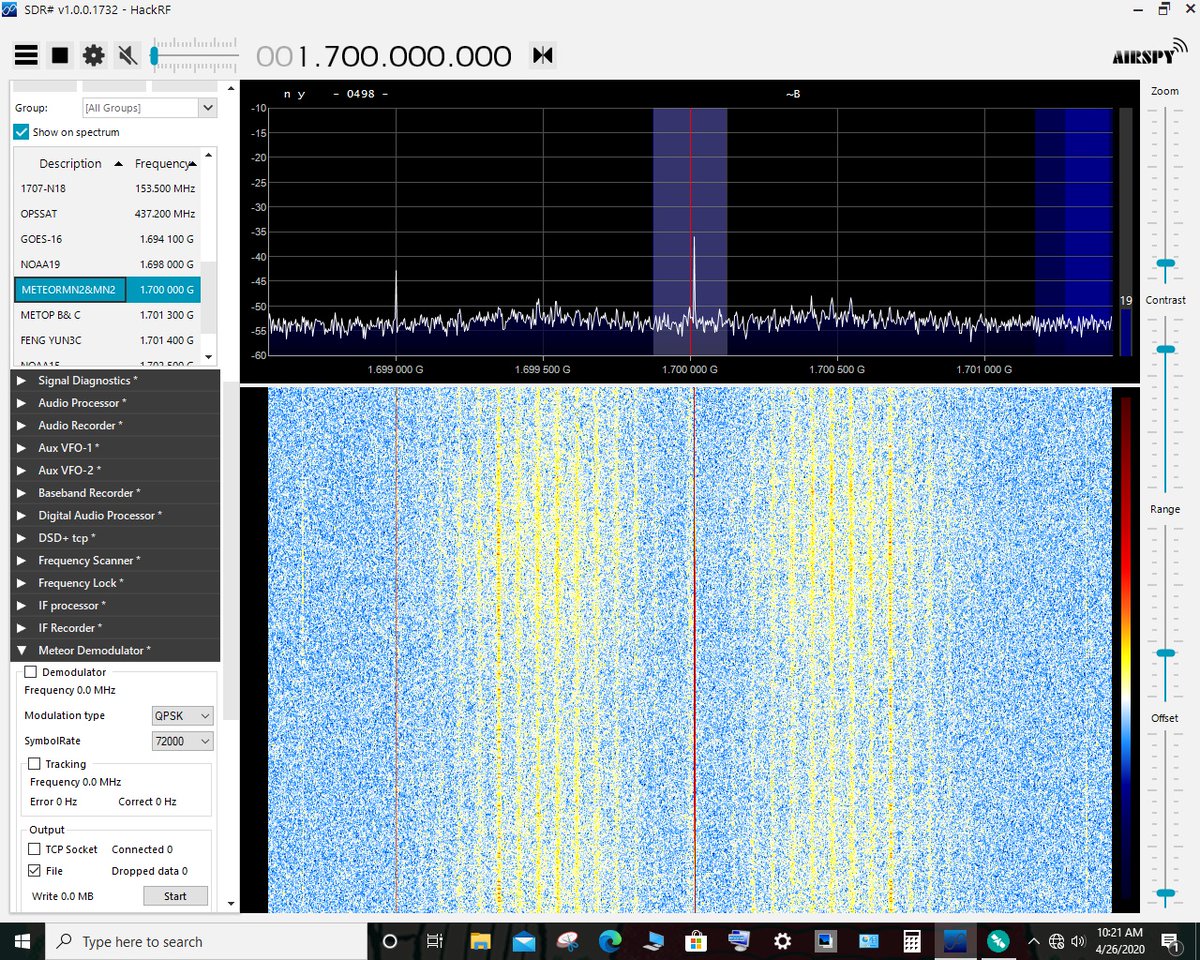Open Cortana circle icon in taskbar
Viewport: 1200px width, 960px height.
(391, 941)
